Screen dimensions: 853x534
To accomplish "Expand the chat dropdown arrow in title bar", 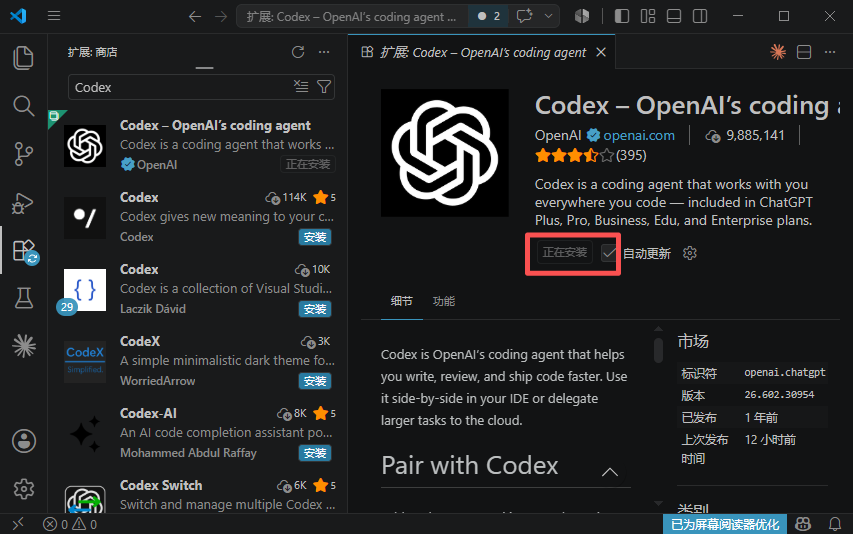I will [548, 16].
